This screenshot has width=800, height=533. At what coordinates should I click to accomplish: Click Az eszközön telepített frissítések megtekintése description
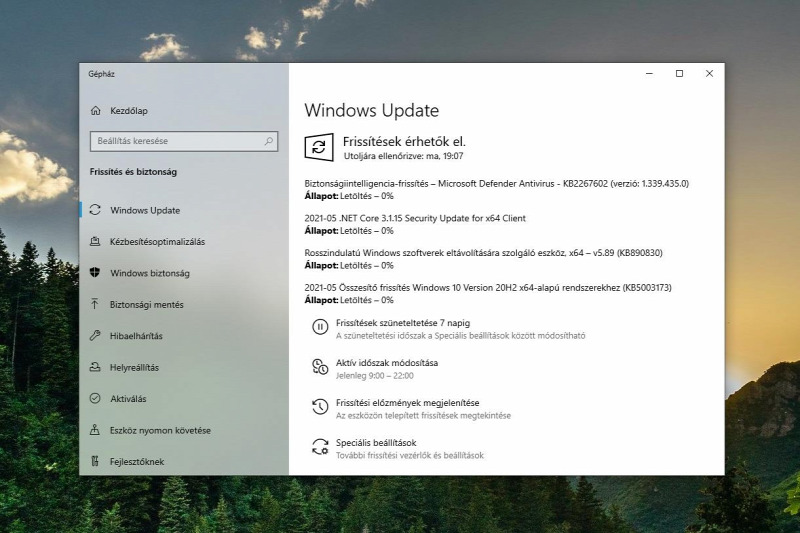[x=423, y=415]
